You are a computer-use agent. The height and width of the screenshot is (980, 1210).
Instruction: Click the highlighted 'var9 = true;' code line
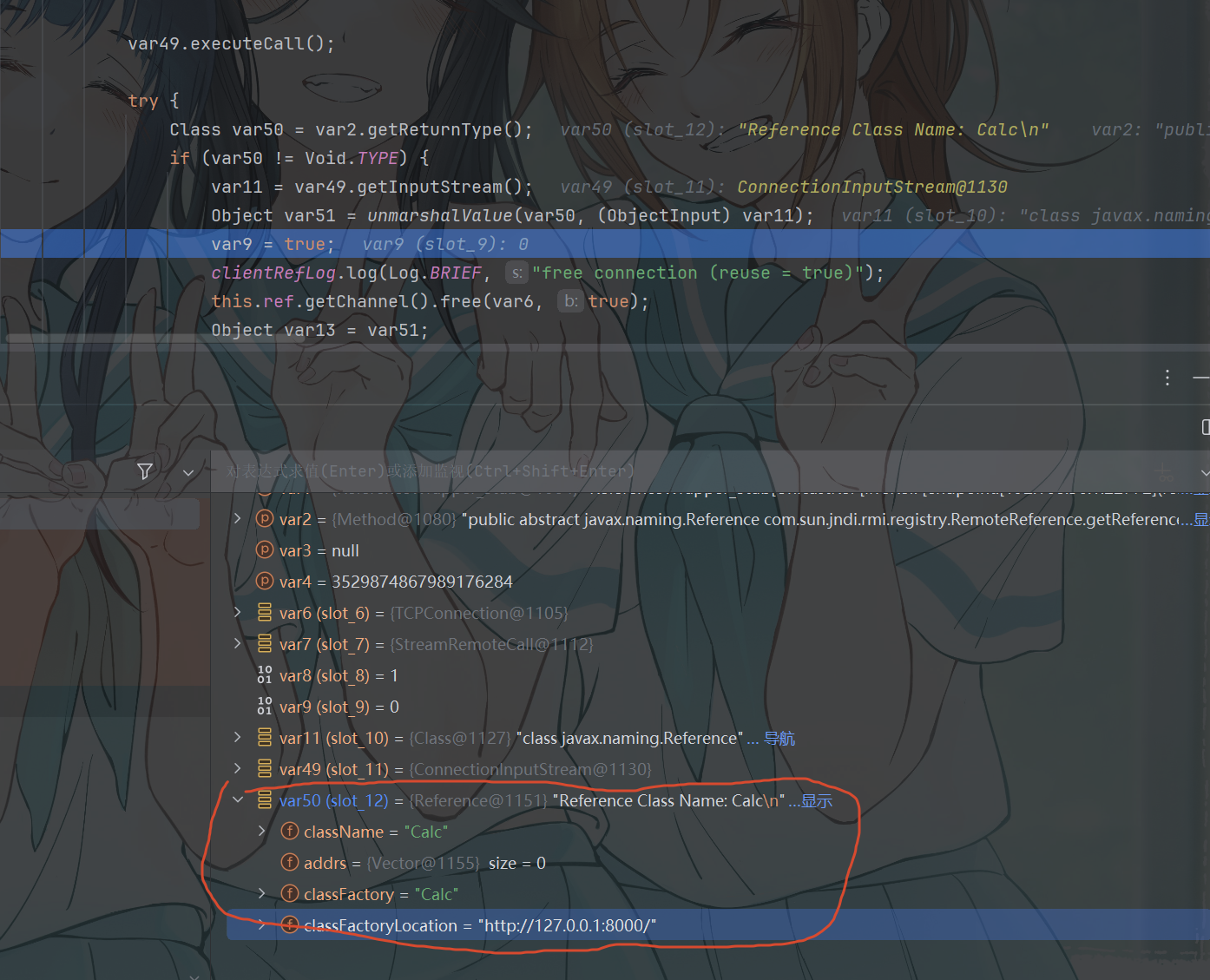point(605,244)
